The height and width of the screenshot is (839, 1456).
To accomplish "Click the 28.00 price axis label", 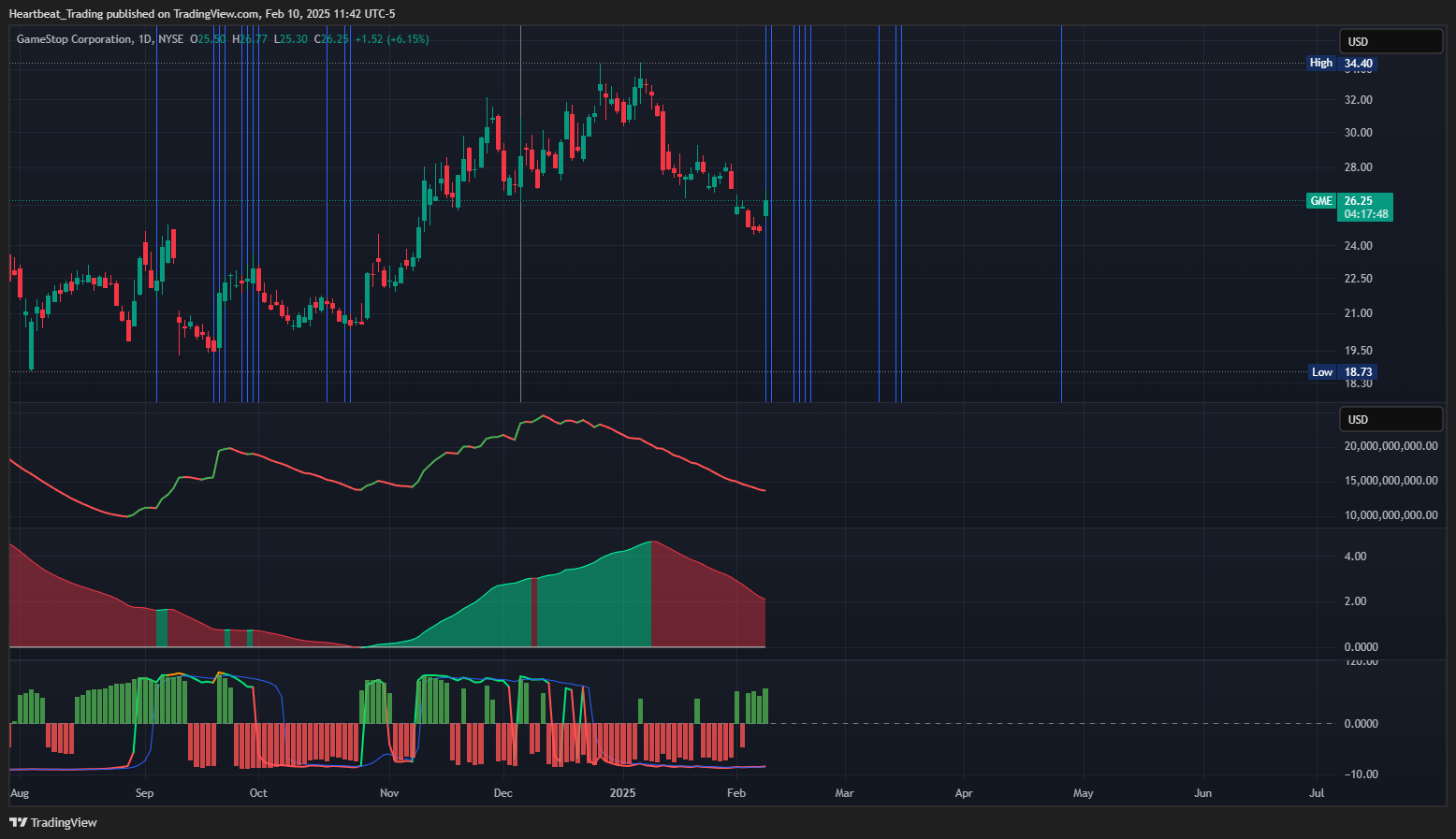I will [1359, 167].
